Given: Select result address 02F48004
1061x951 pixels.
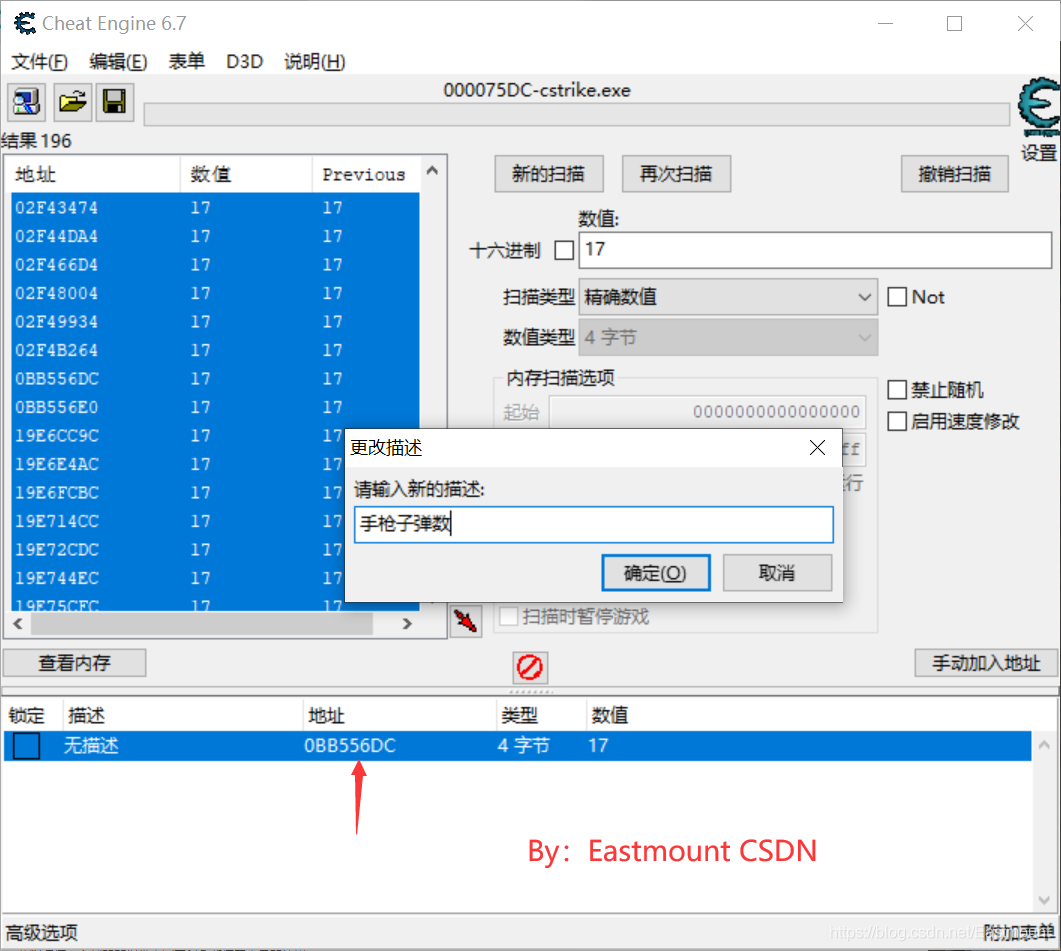Looking at the screenshot, I should (x=56, y=293).
